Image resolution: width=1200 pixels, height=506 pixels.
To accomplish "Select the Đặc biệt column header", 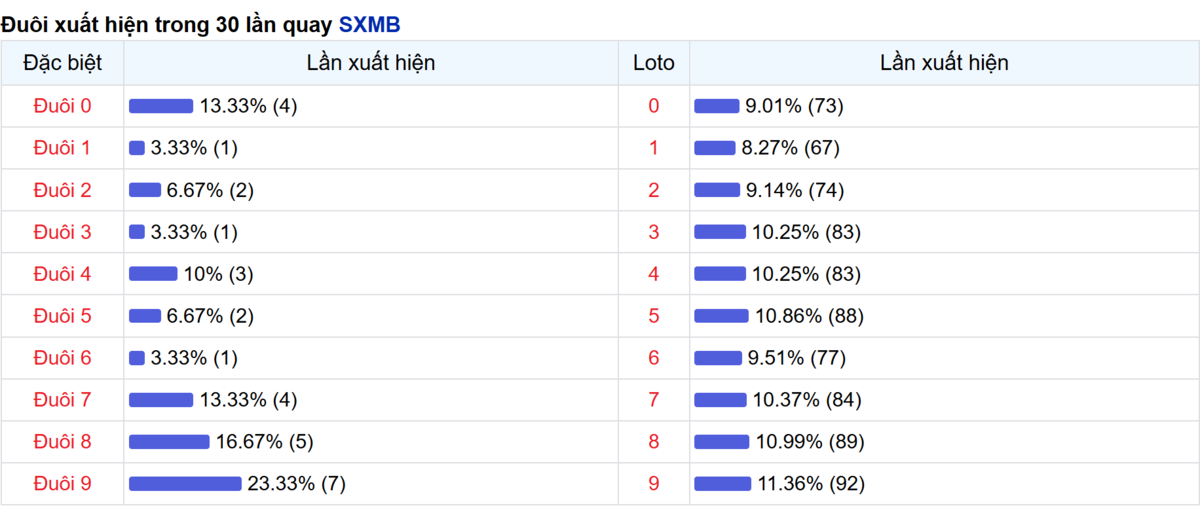I will pos(62,63).
